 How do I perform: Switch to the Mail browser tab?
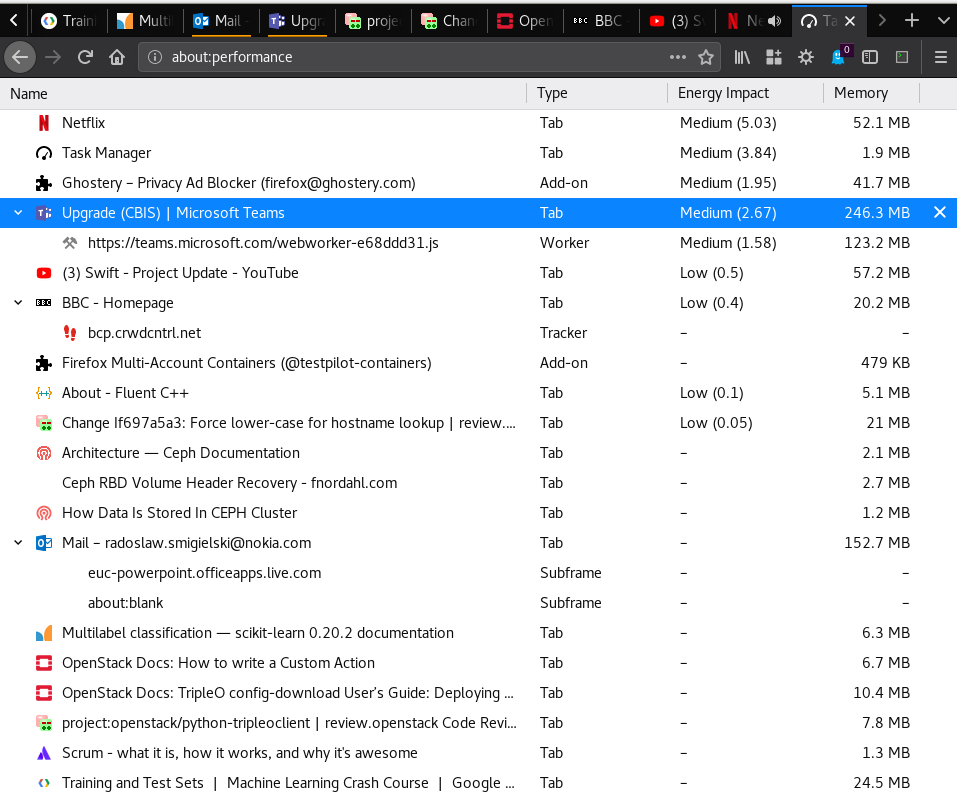(x=220, y=21)
